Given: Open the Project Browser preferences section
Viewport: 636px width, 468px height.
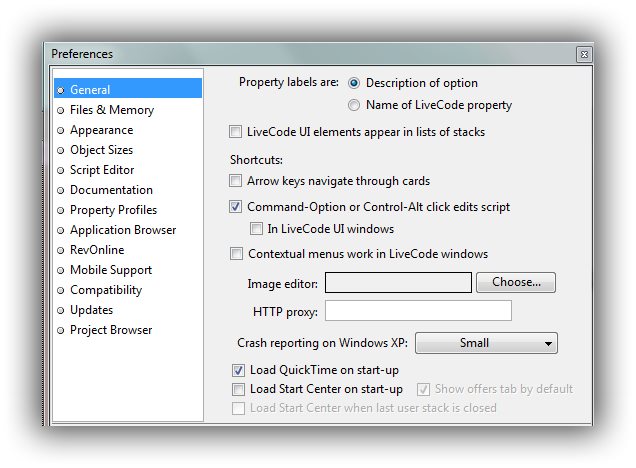Looking at the screenshot, I should [x=110, y=330].
